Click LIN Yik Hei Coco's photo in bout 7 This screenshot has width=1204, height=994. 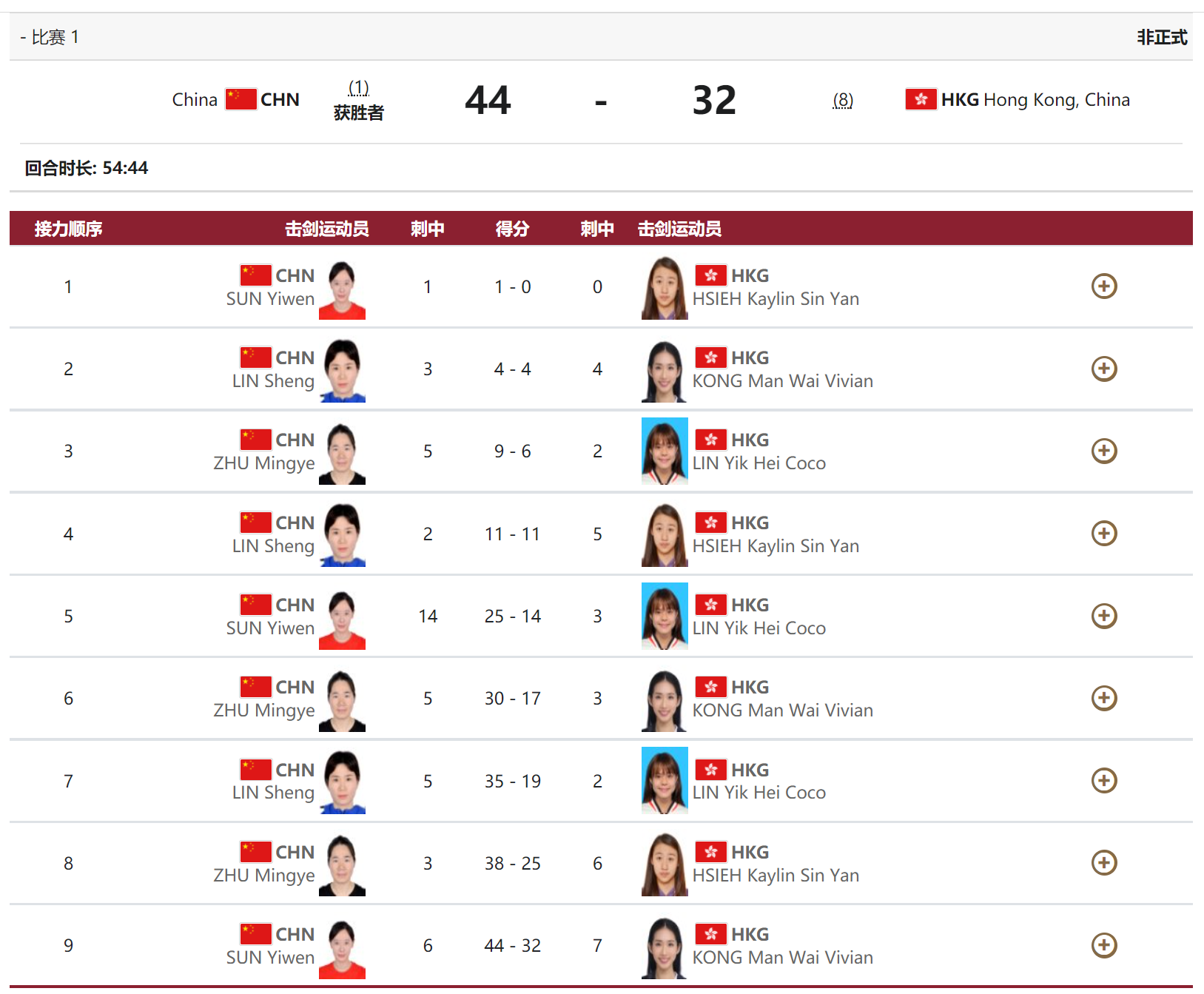(664, 781)
